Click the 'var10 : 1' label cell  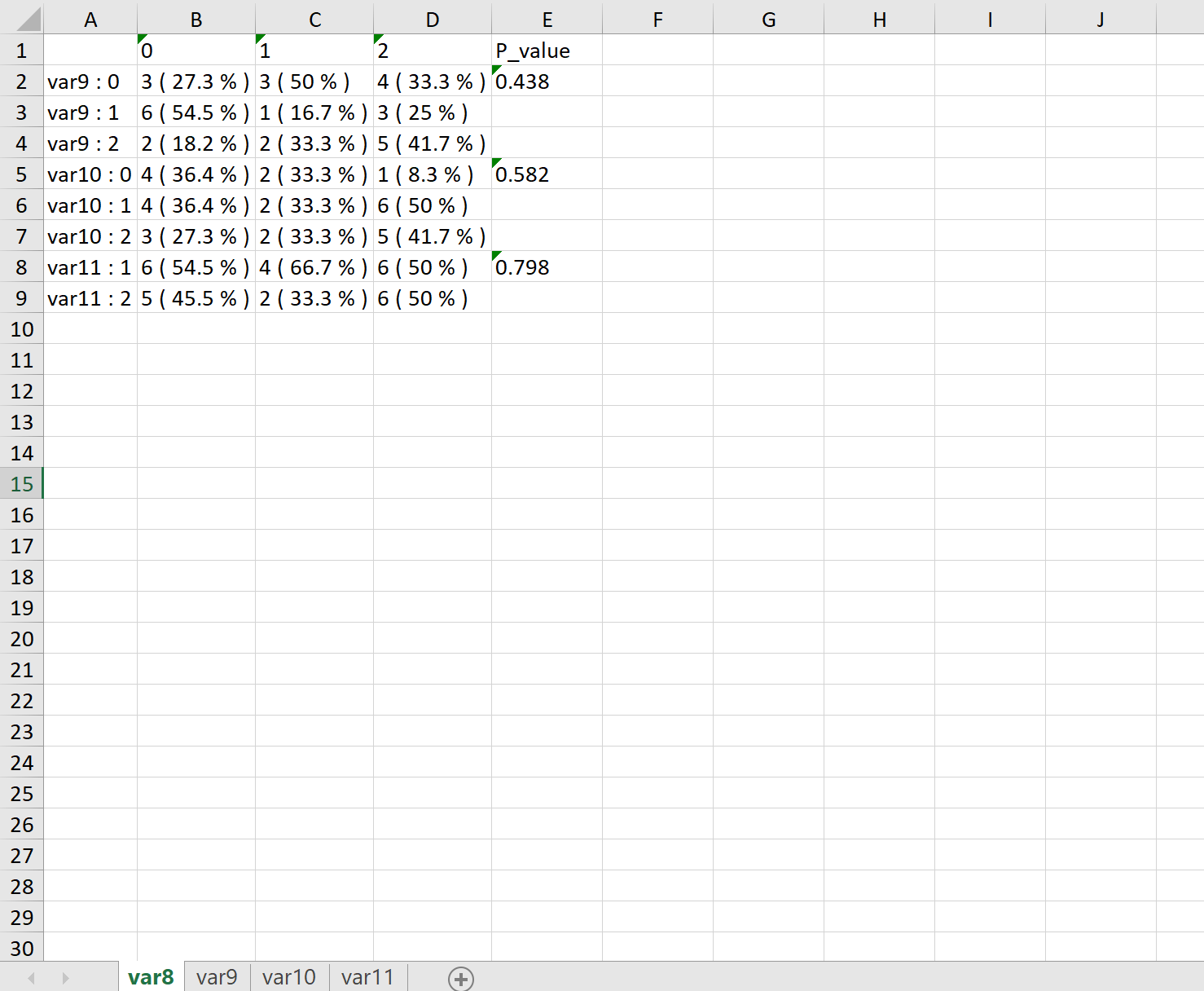(x=90, y=205)
